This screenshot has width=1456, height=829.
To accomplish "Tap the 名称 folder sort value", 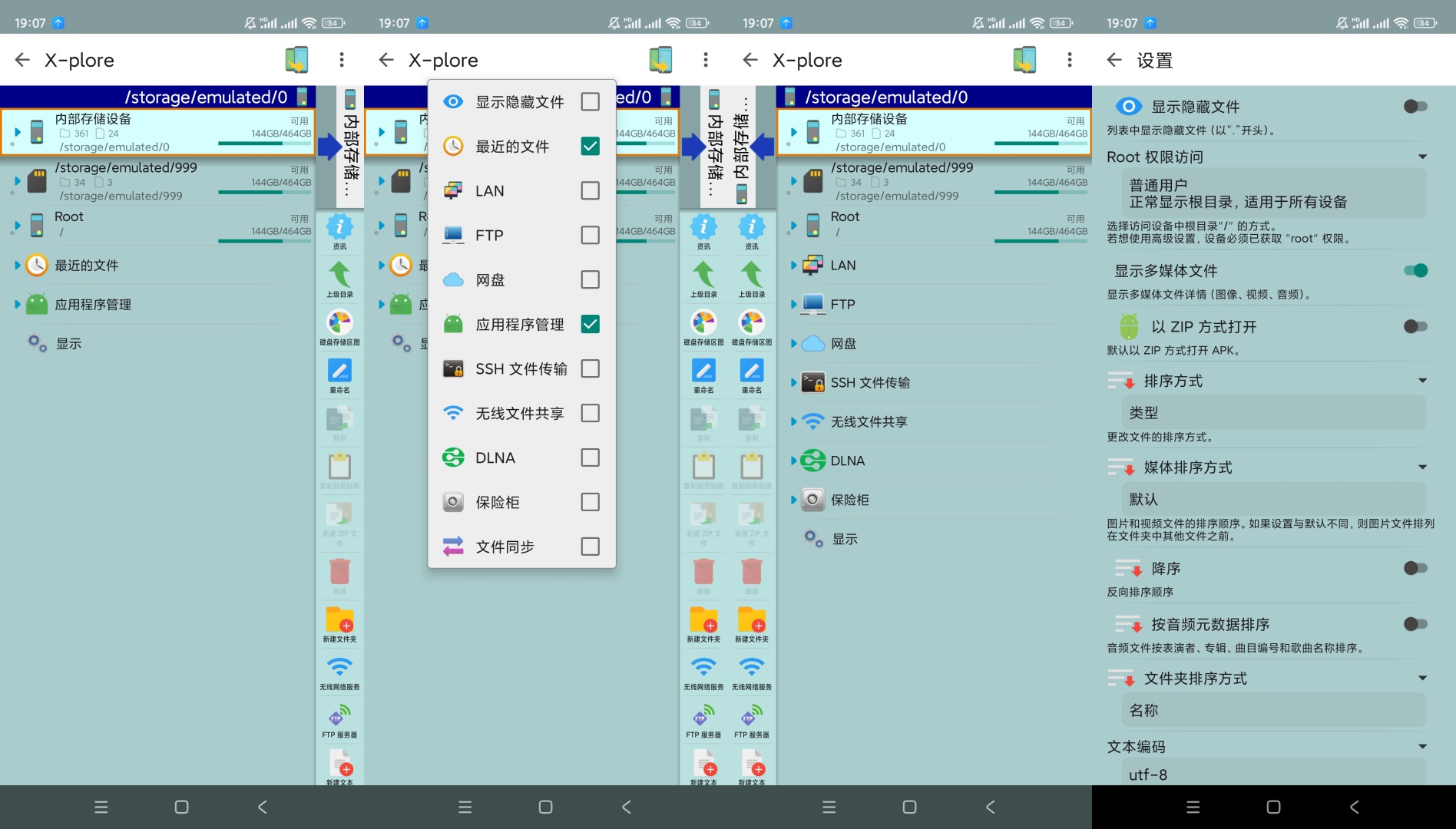I will point(1272,711).
